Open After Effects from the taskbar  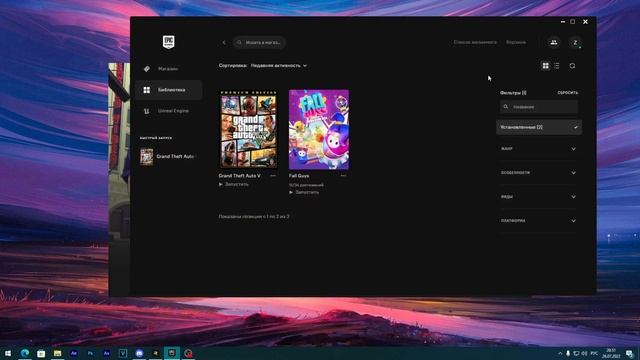[x=73, y=353]
